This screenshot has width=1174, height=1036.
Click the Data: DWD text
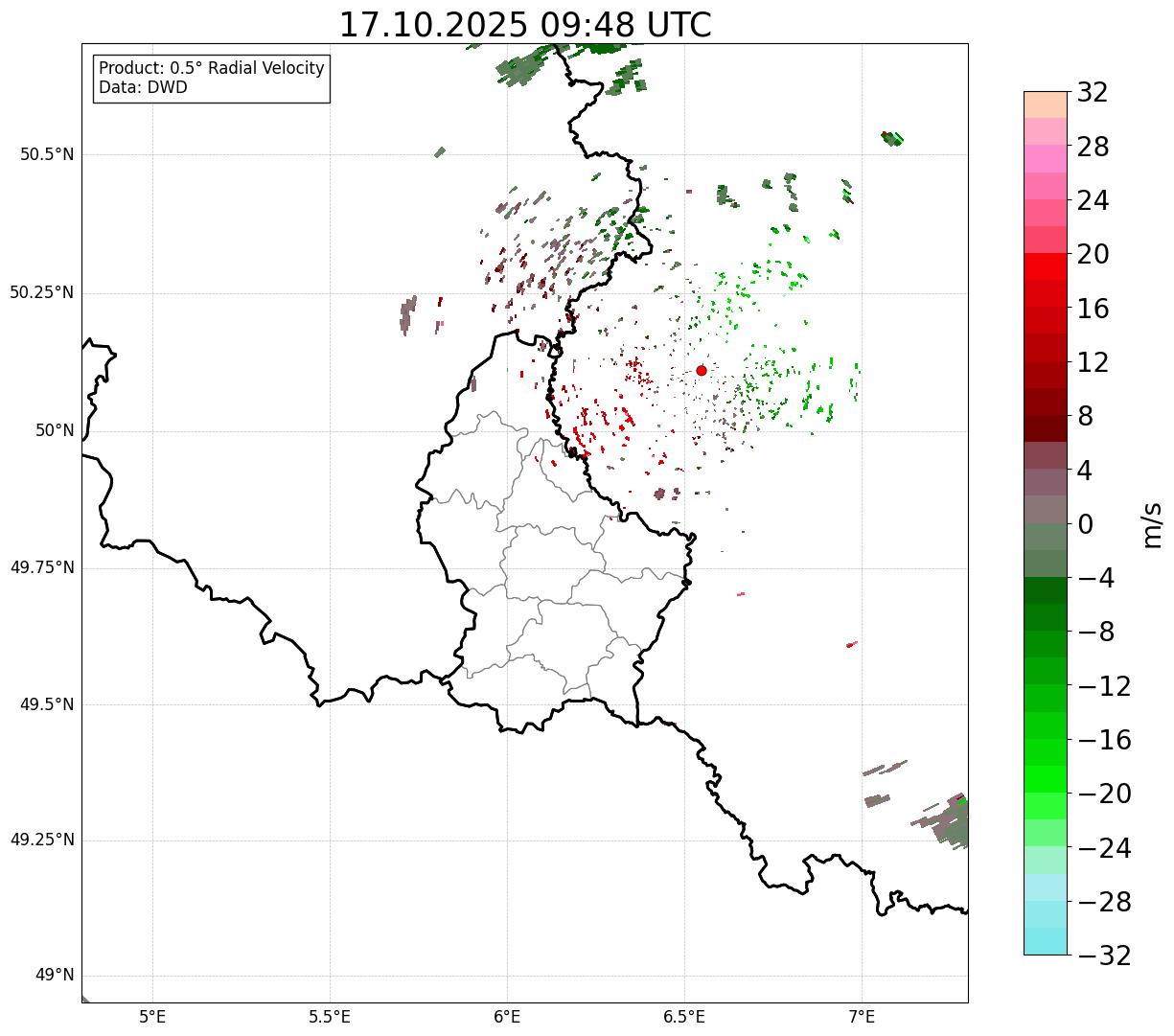coord(143,87)
